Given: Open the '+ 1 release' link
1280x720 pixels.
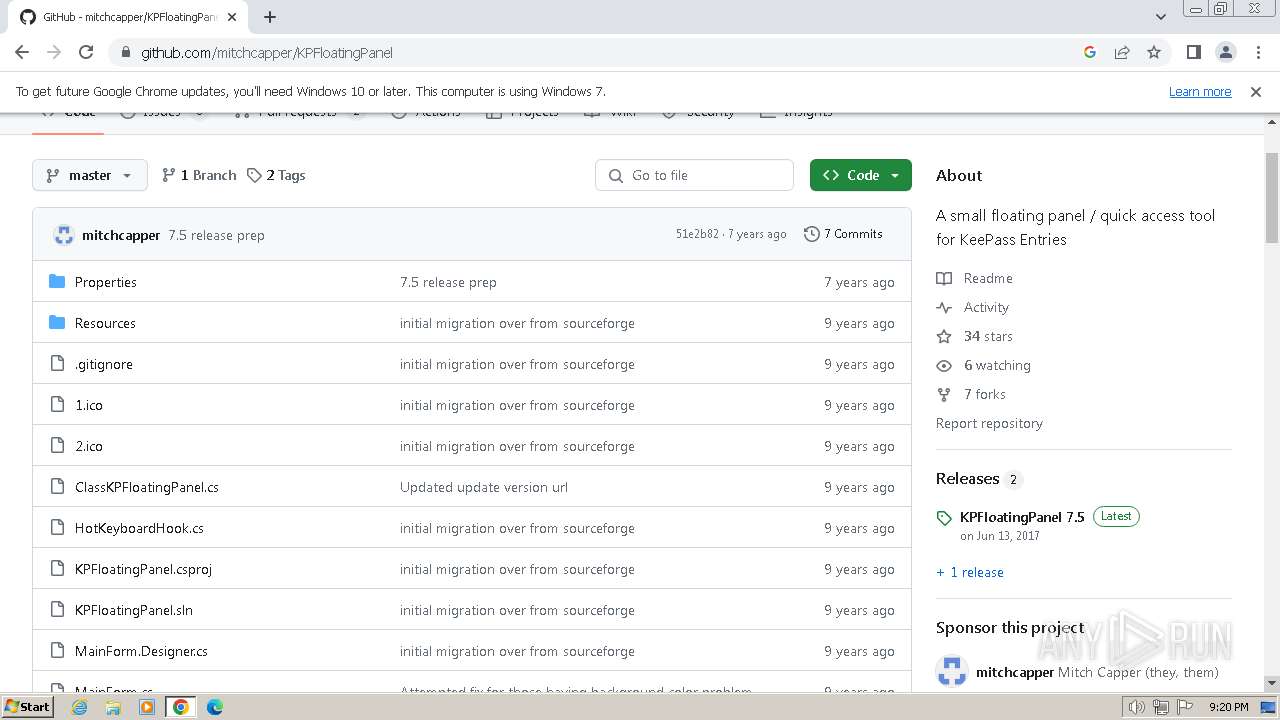Looking at the screenshot, I should click(x=970, y=572).
